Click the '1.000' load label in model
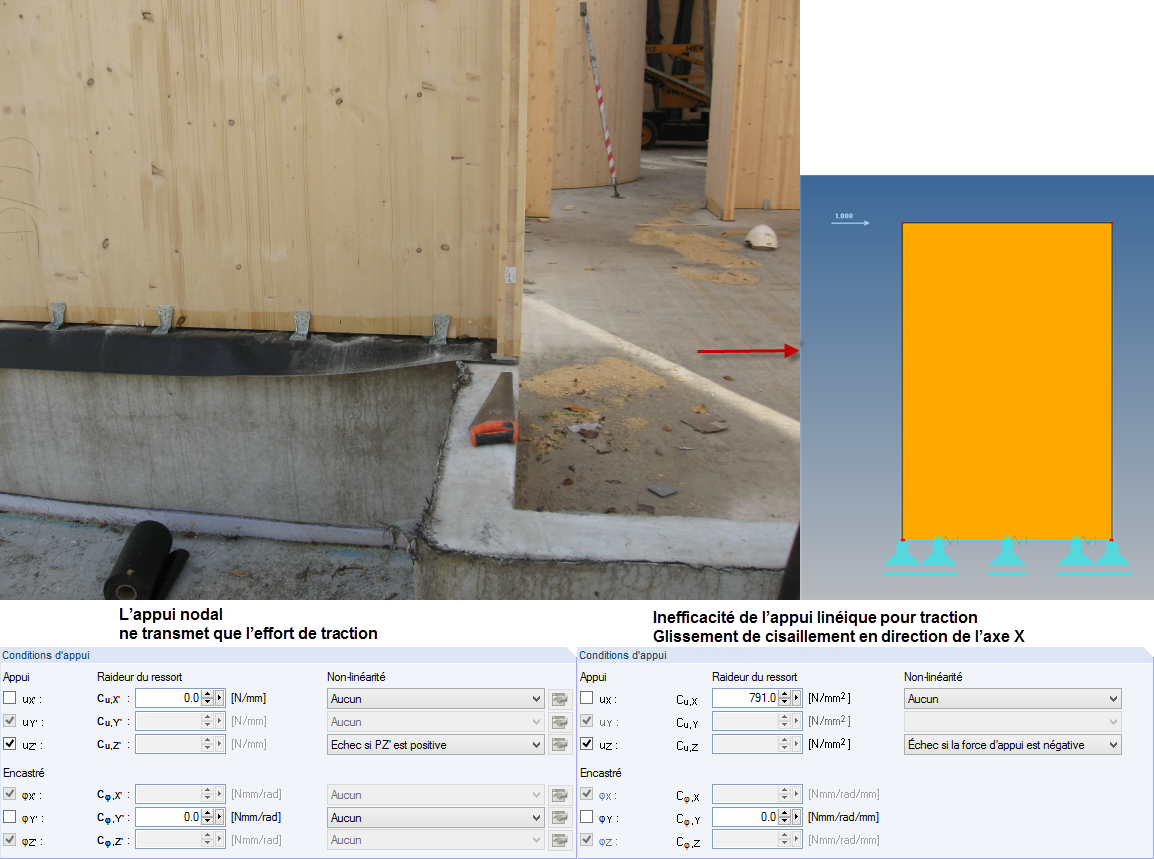 843,216
